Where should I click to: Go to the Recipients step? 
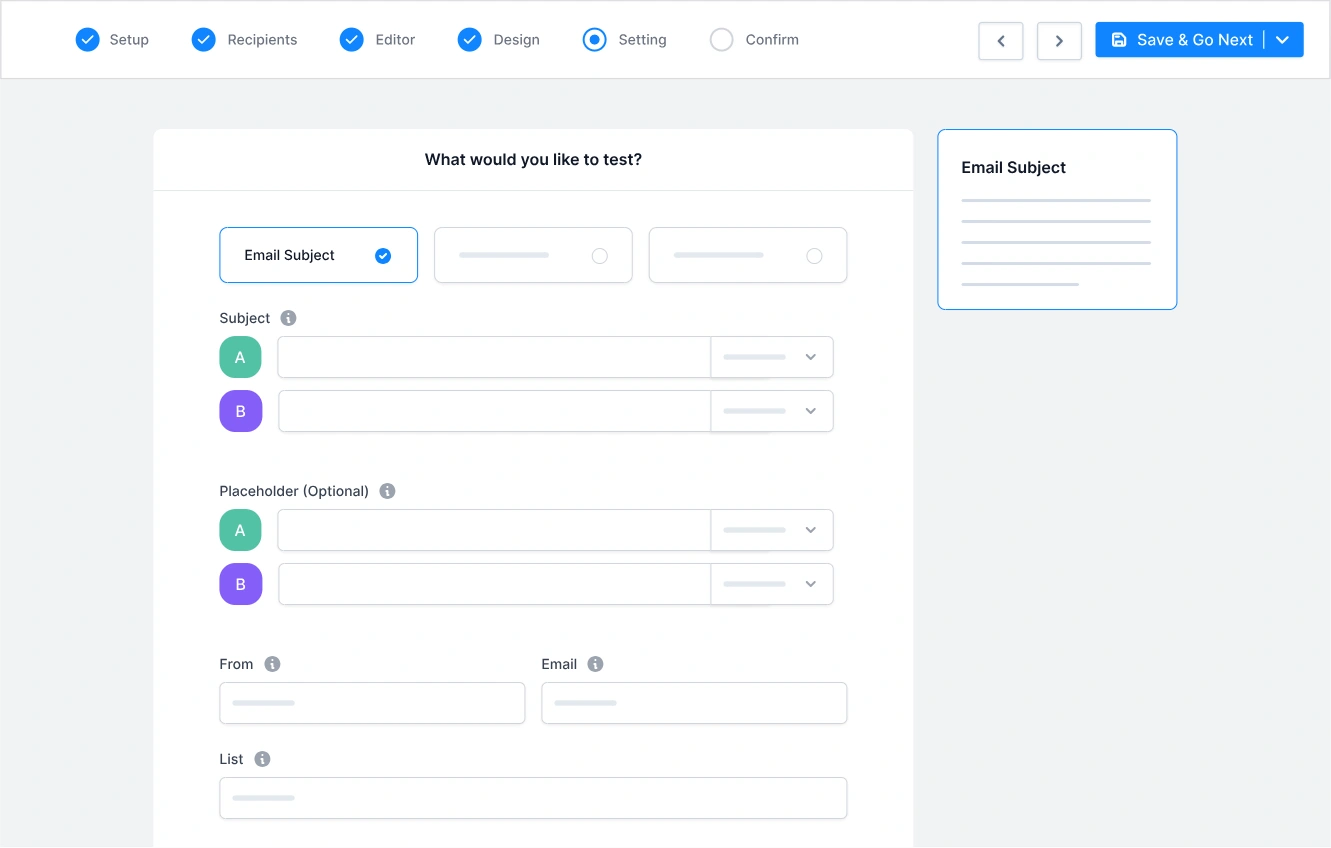[245, 40]
